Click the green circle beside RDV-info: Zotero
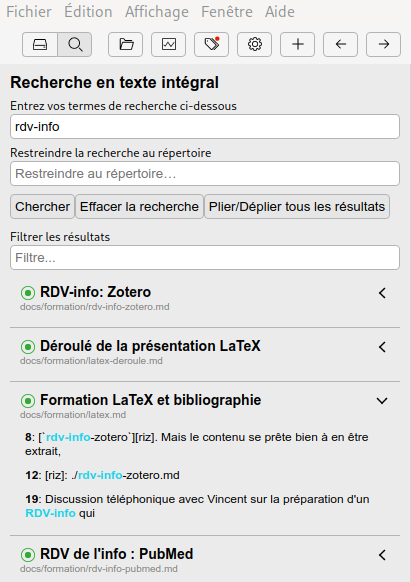 (x=28, y=293)
